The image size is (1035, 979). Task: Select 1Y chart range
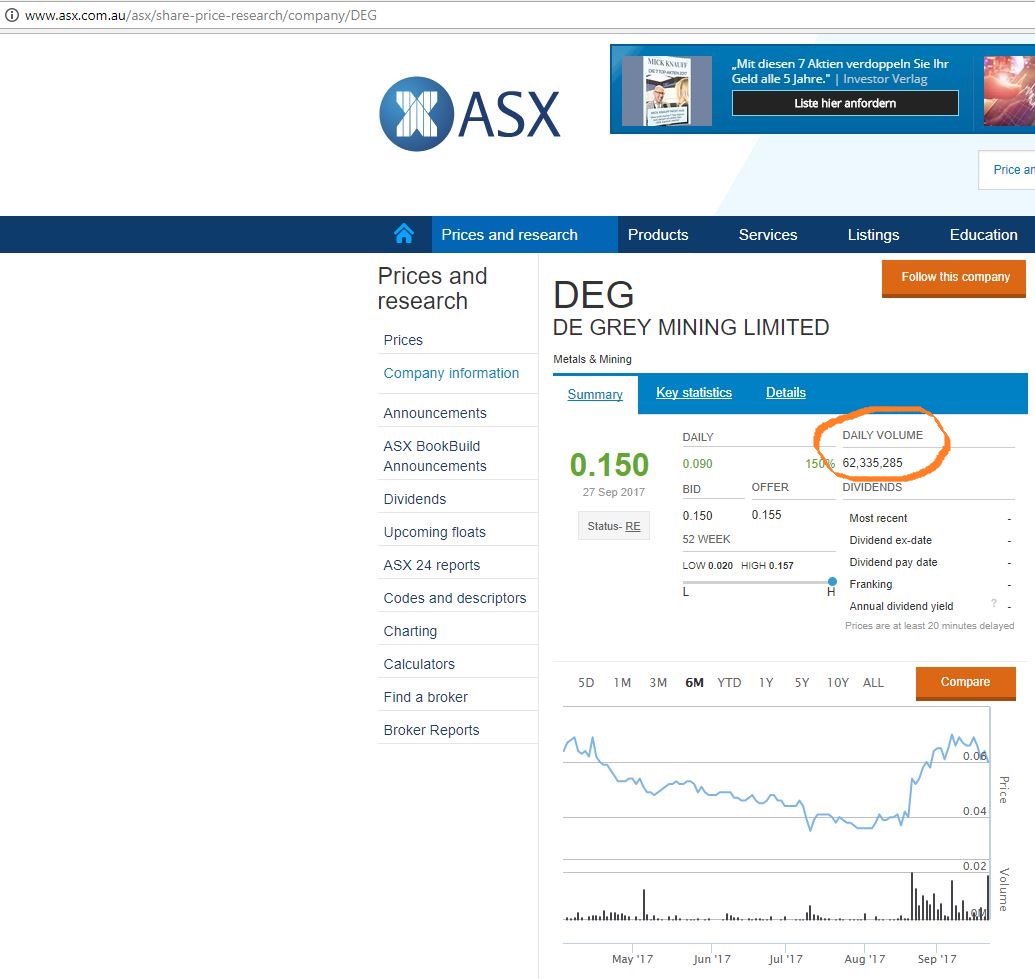(766, 683)
